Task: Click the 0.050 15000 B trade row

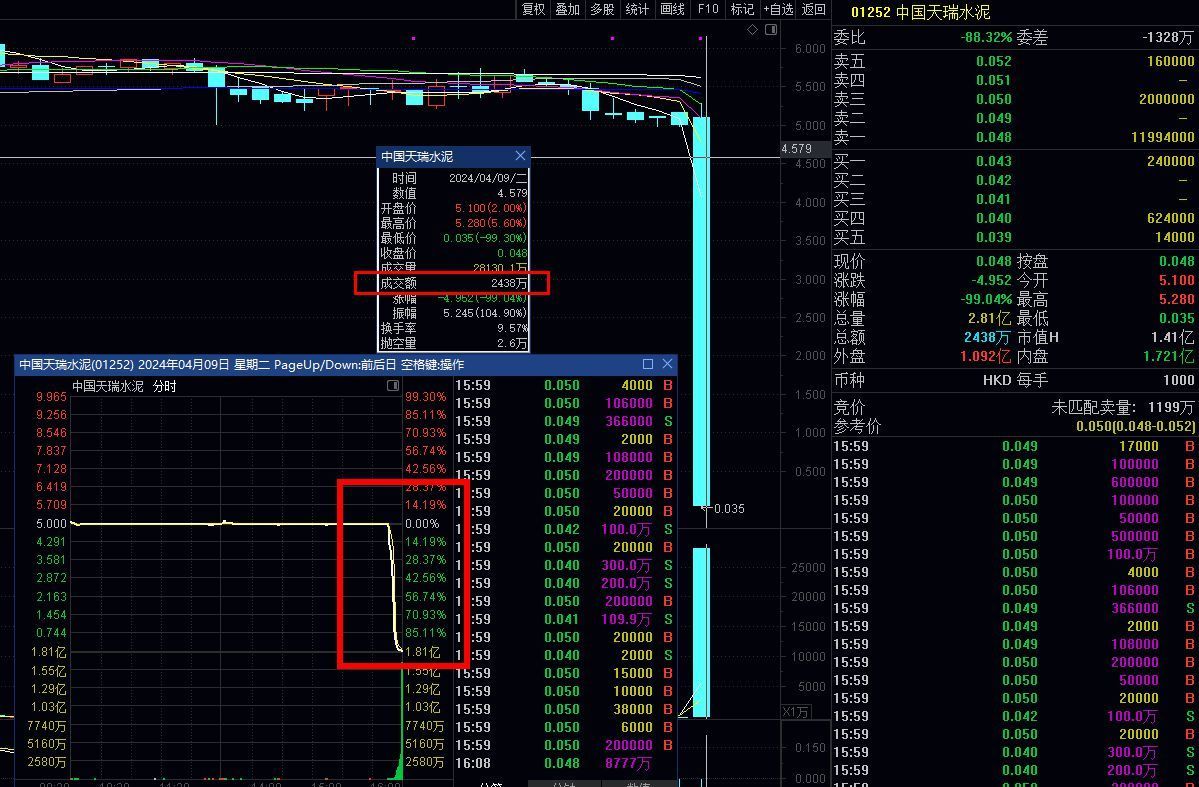Action: pyautogui.click(x=565, y=673)
